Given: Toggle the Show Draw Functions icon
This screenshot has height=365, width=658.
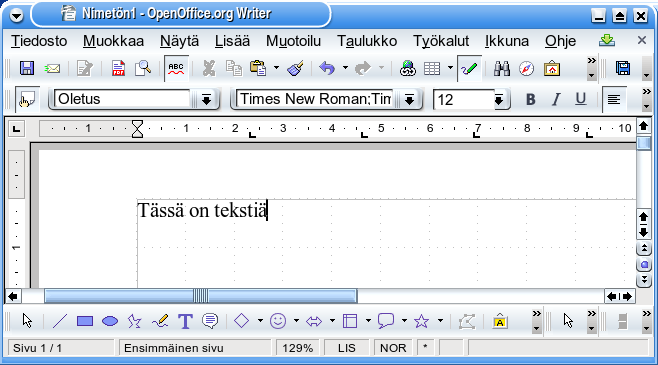Looking at the screenshot, I should pyautogui.click(x=469, y=68).
